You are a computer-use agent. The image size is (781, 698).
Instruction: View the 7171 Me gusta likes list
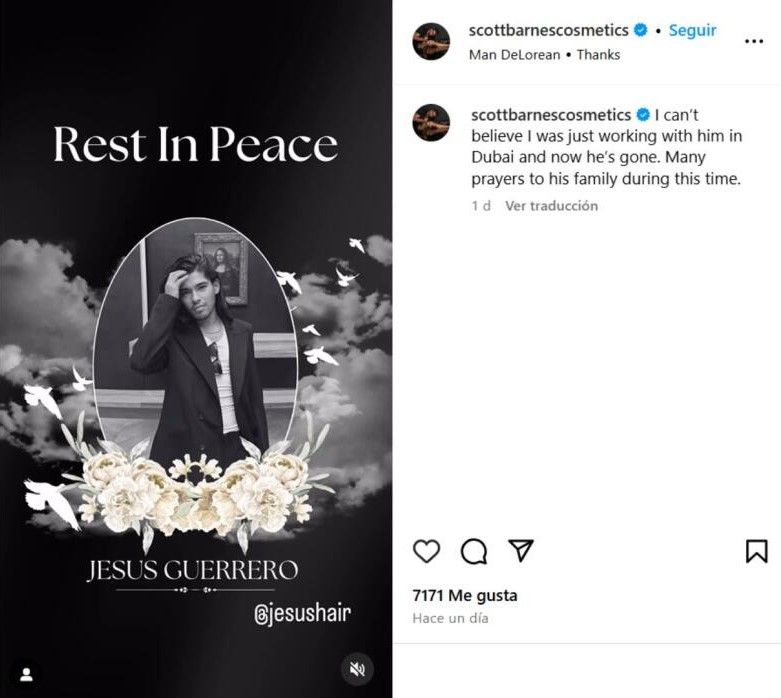465,595
